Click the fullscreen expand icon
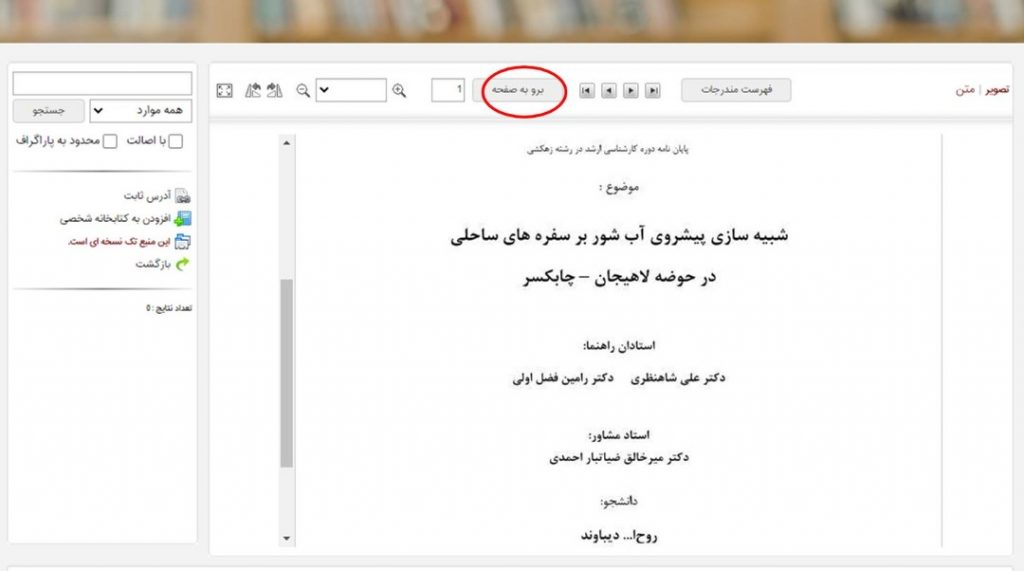The height and width of the screenshot is (571, 1024). (225, 91)
